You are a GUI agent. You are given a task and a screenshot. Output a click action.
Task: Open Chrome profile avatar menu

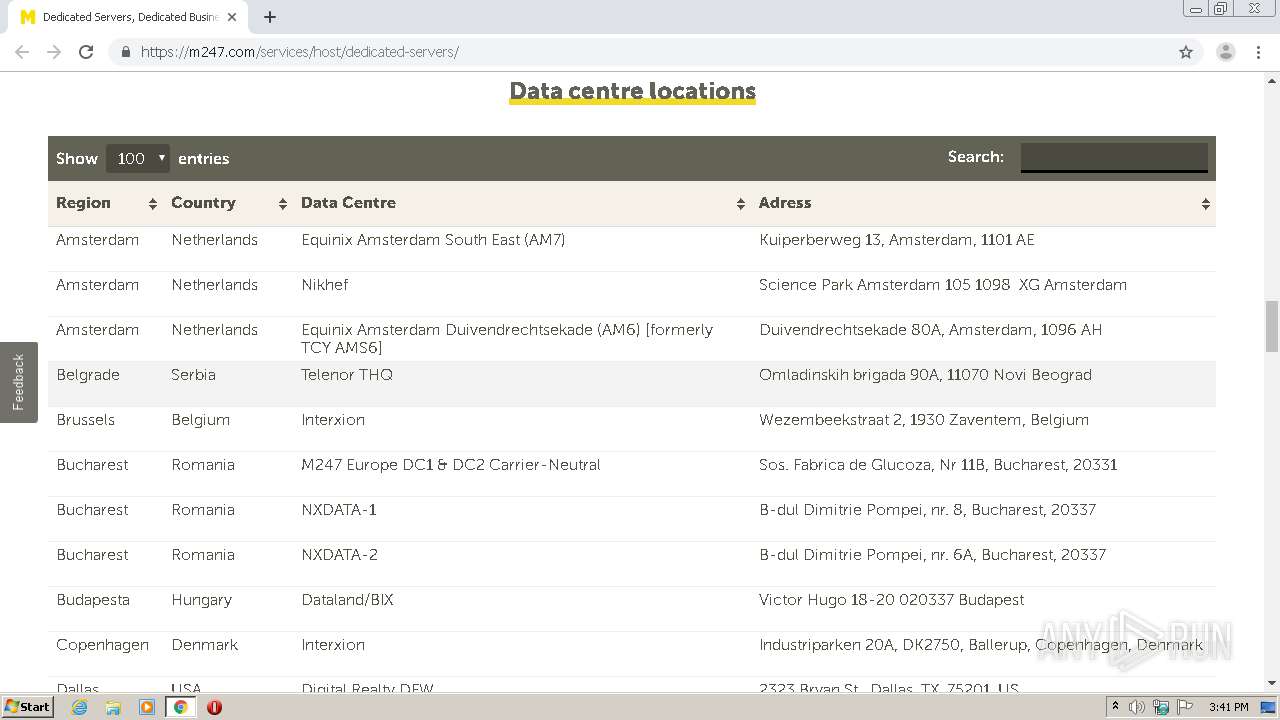pyautogui.click(x=1225, y=52)
